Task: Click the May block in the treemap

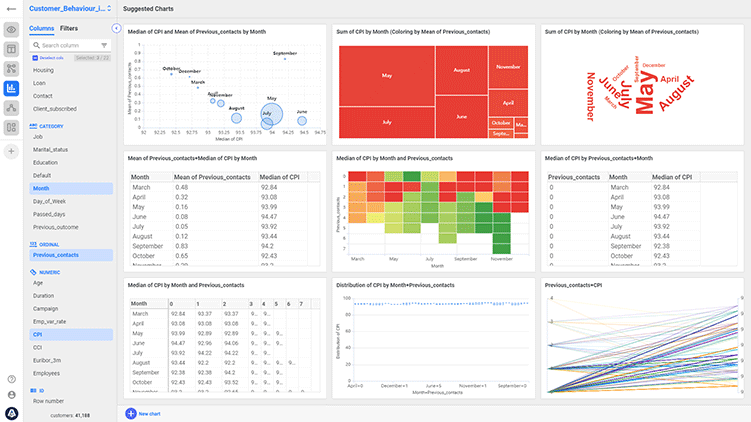Action: [387, 76]
